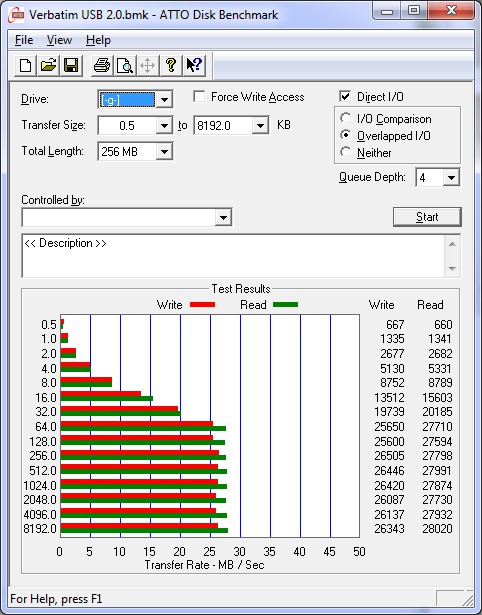Click the write value 19739
The width and height of the screenshot is (482, 615).
pos(389,412)
